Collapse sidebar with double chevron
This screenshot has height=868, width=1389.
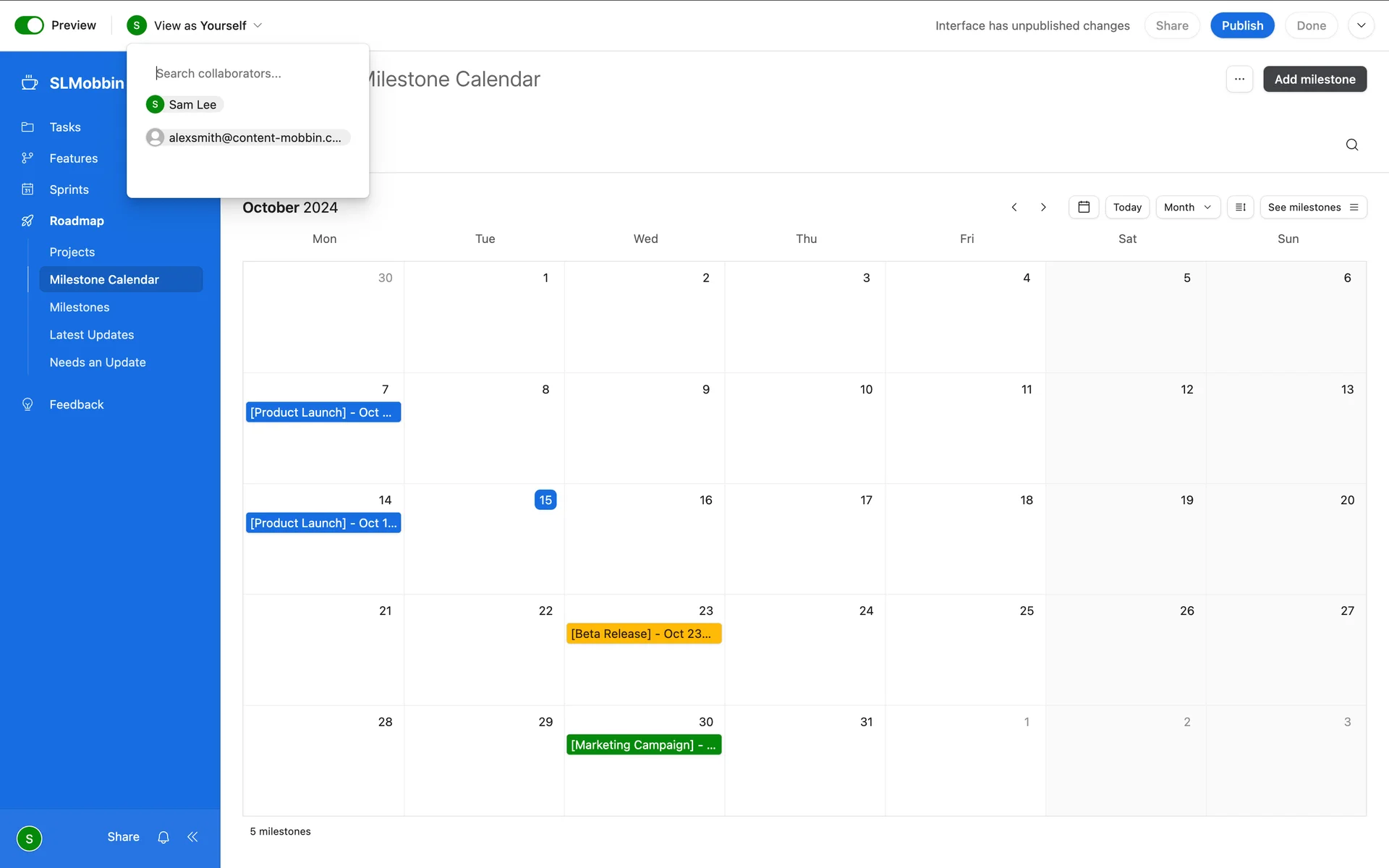click(192, 837)
